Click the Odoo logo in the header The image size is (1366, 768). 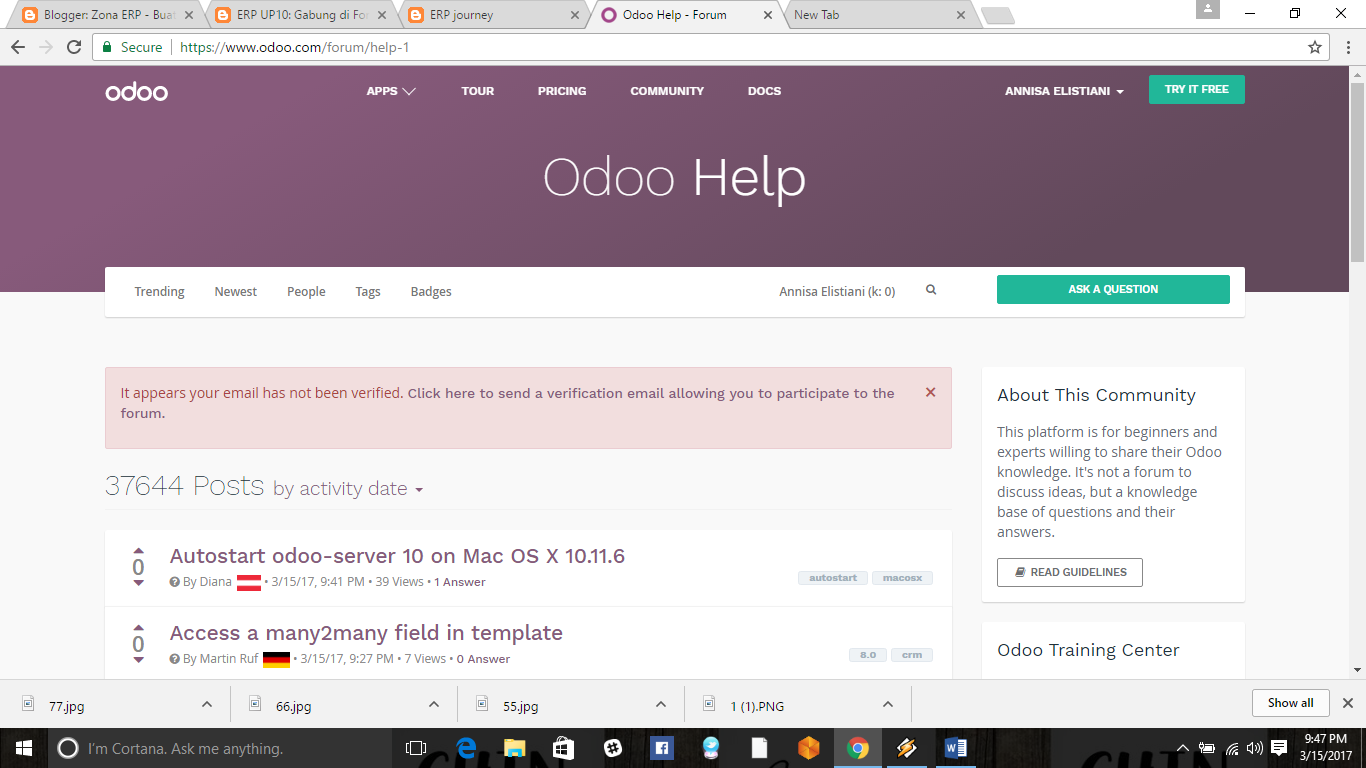click(x=137, y=91)
